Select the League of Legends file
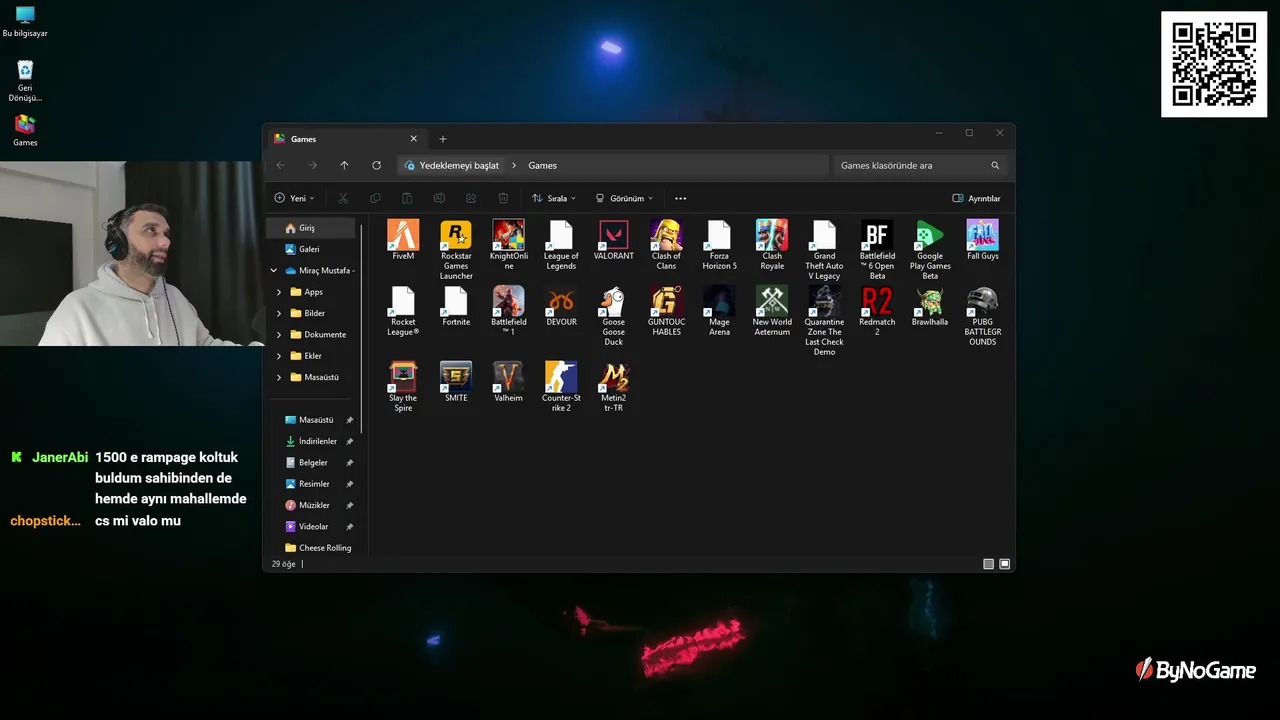Viewport: 1280px width, 720px height. [561, 245]
